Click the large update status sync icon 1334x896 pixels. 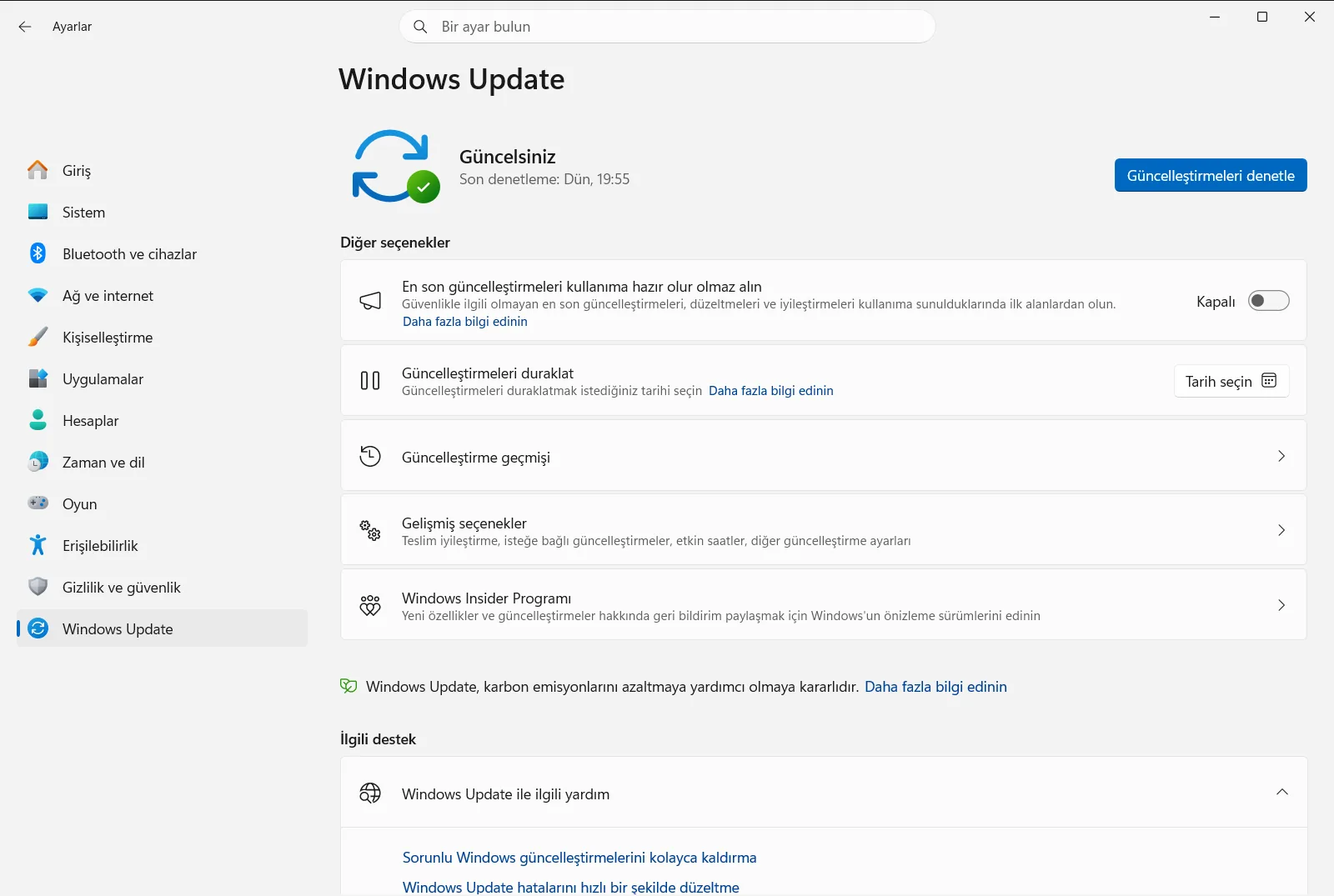395,166
